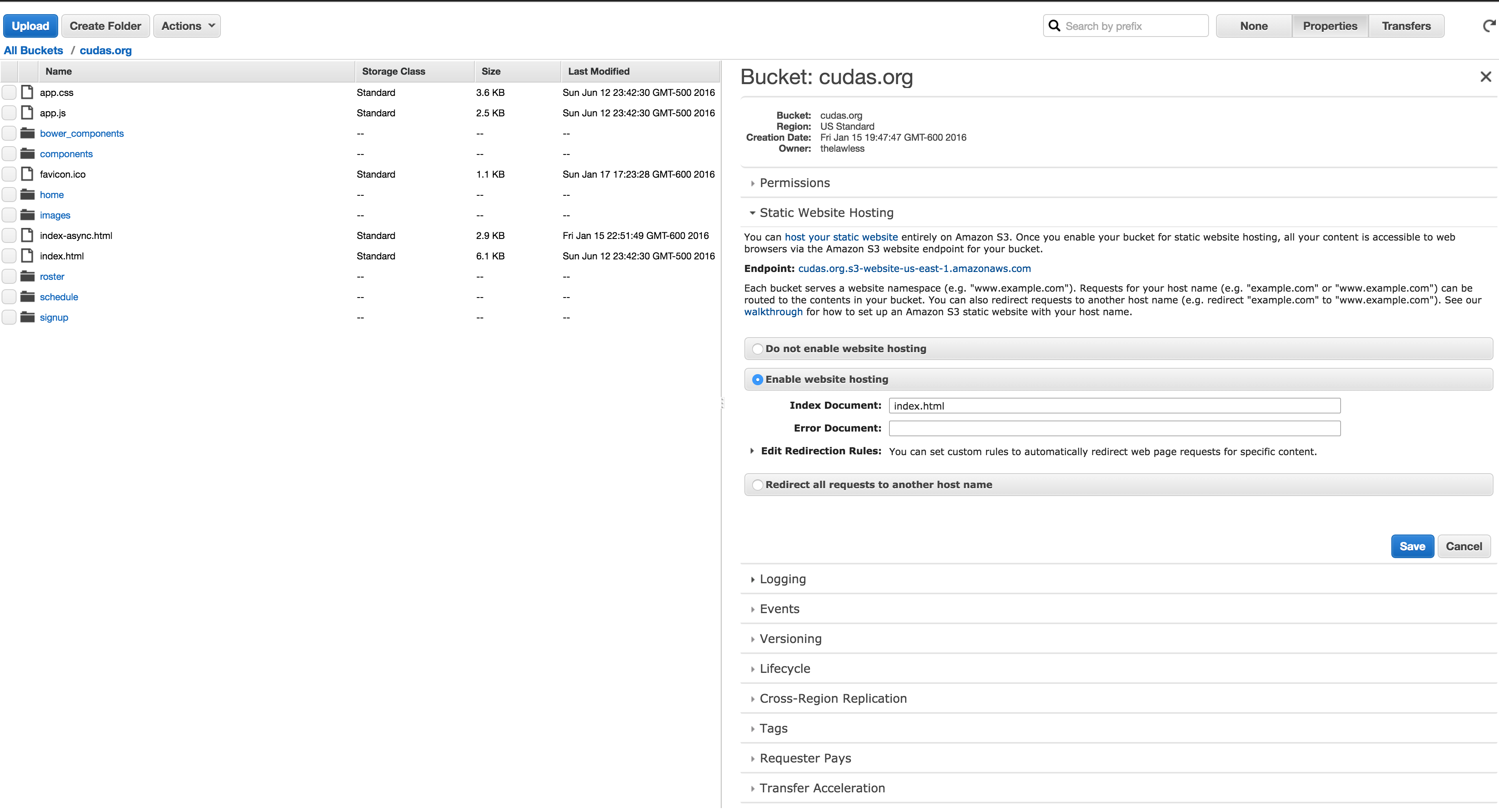The height and width of the screenshot is (812, 1499).
Task: Tick the favicon.ico checkbox
Action: (9, 173)
